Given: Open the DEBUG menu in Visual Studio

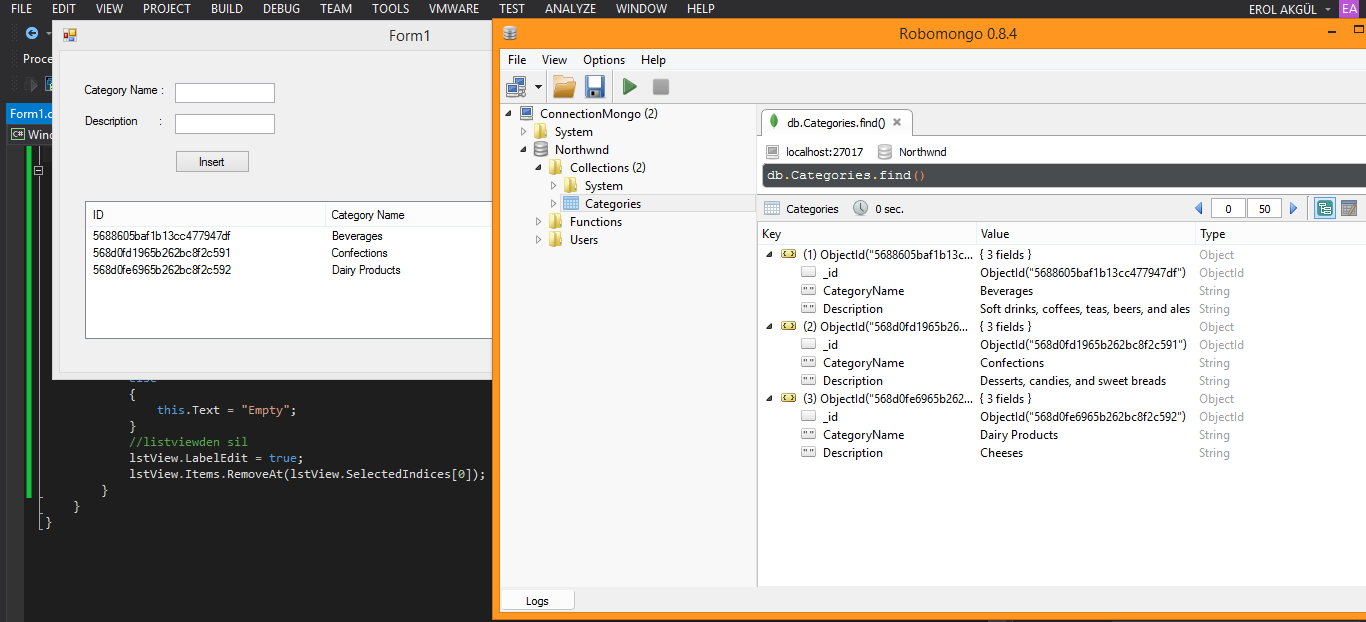Looking at the screenshot, I should [281, 9].
